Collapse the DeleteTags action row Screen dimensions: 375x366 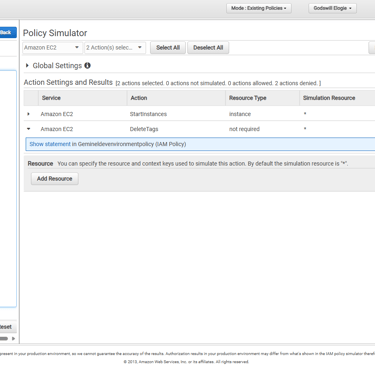tap(28, 129)
